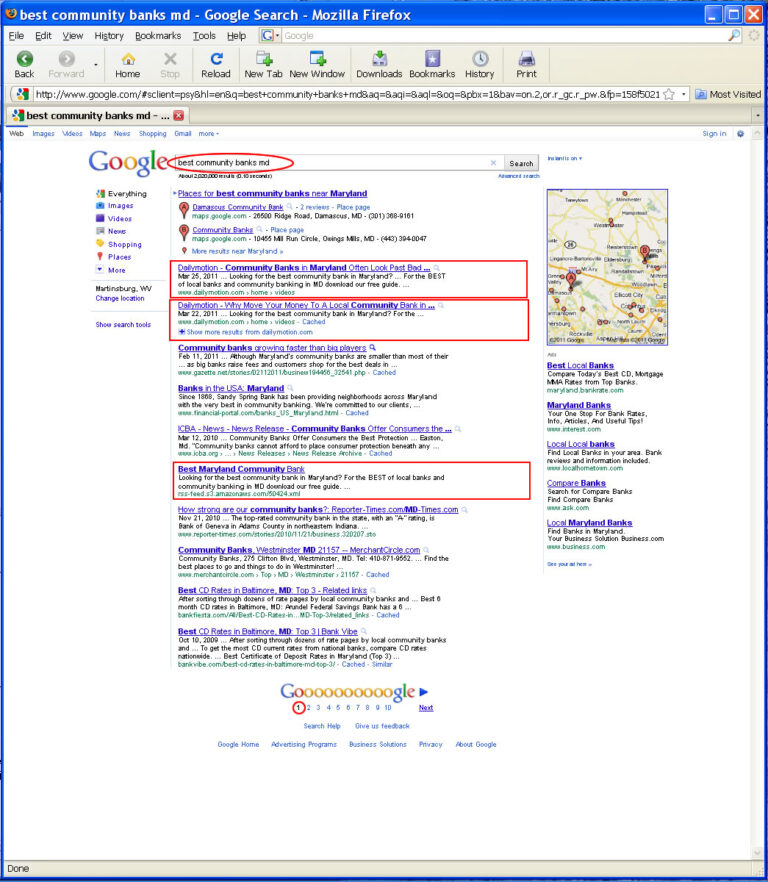Open the History toolbar button
768x882 pixels.
[479, 65]
